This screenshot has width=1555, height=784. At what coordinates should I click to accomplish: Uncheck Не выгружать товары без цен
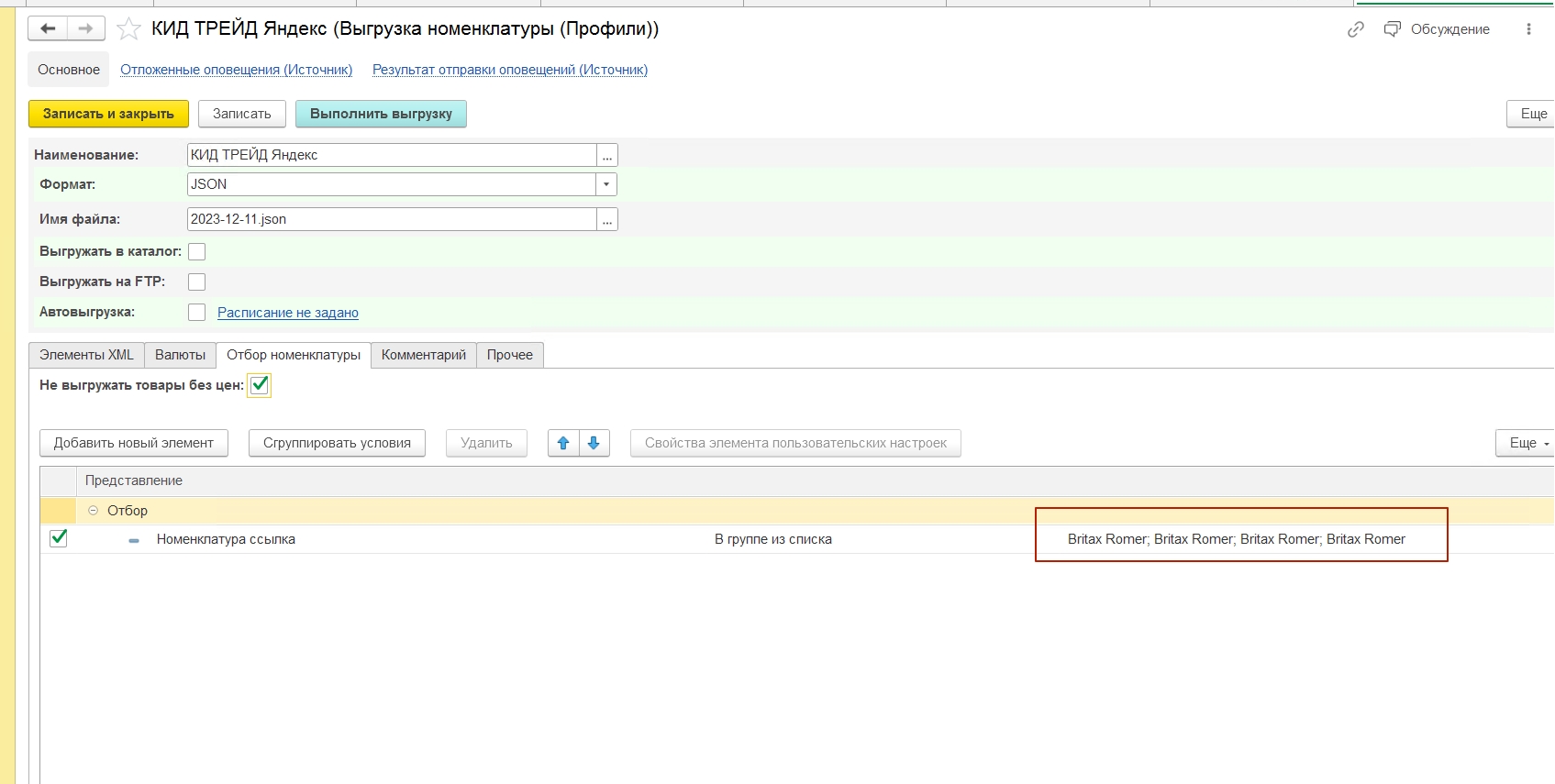[260, 385]
